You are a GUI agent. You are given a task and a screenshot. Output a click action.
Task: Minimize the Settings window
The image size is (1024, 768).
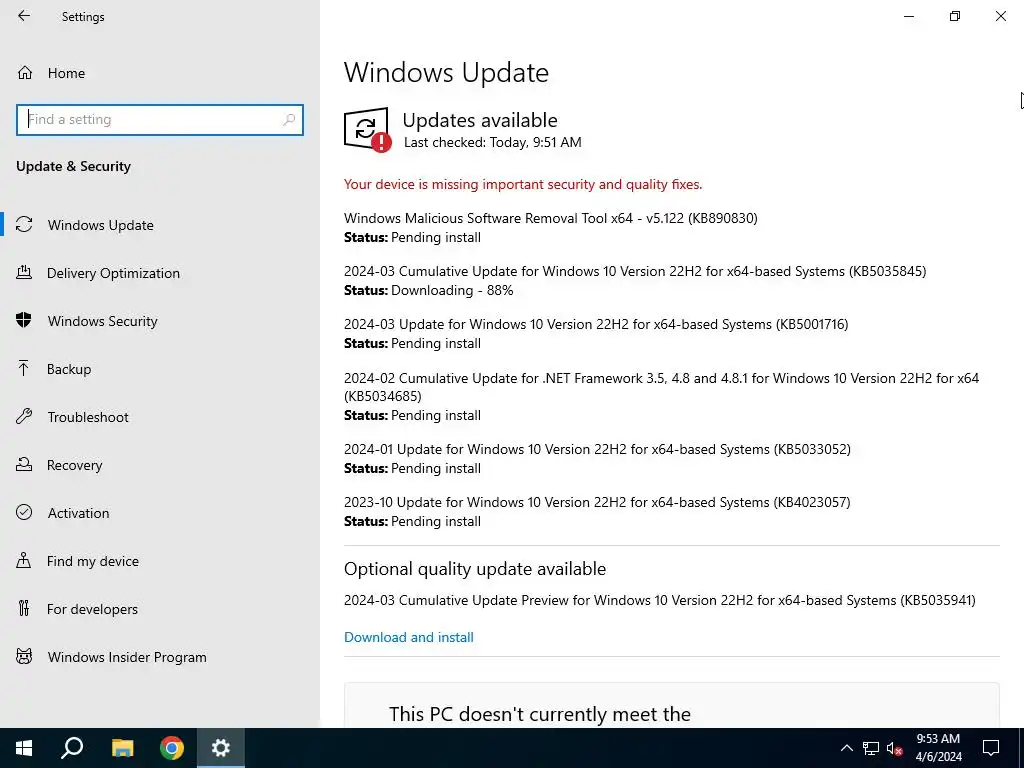pos(908,16)
